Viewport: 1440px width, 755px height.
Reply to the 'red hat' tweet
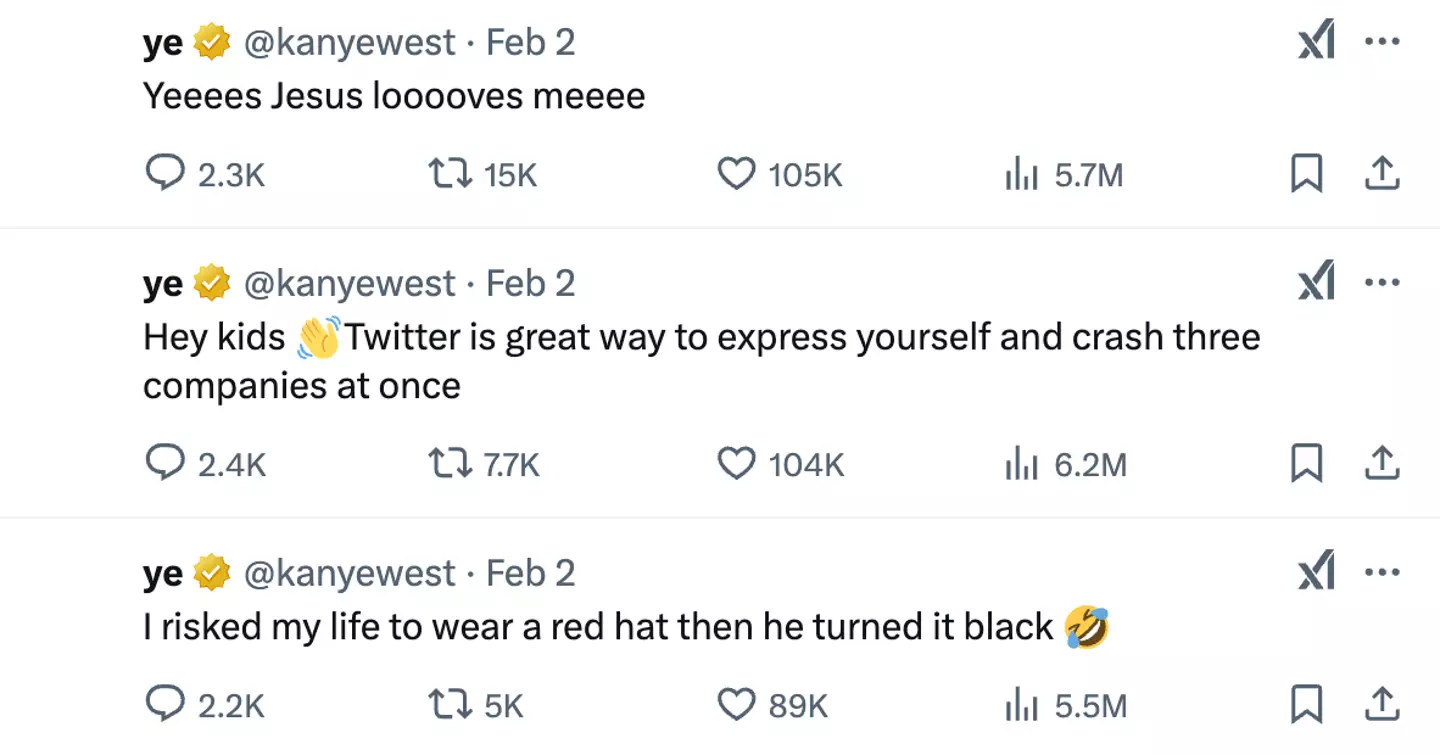point(168,705)
